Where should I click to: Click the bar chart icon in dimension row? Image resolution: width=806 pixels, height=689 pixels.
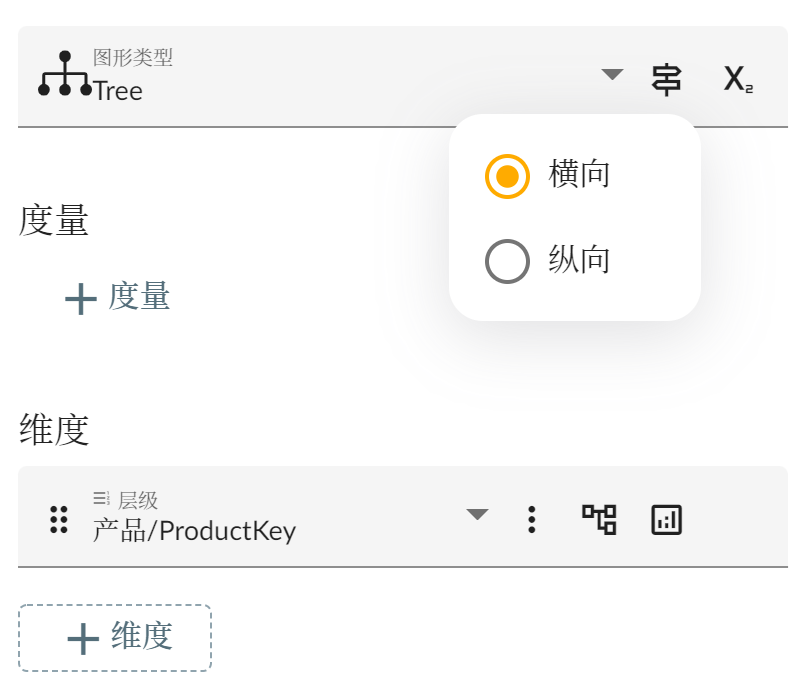[666, 519]
